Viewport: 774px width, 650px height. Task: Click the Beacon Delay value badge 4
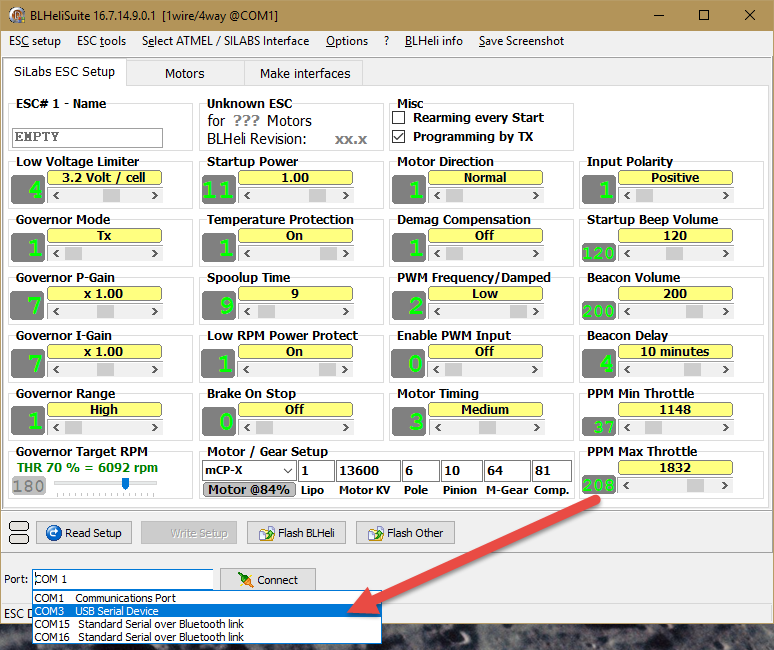pyautogui.click(x=599, y=364)
